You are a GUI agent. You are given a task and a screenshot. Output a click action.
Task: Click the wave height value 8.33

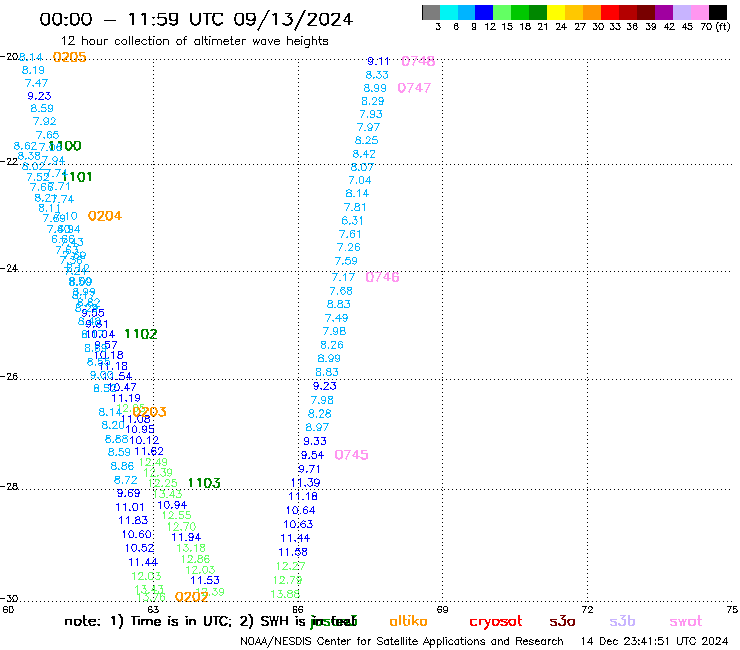click(377, 75)
